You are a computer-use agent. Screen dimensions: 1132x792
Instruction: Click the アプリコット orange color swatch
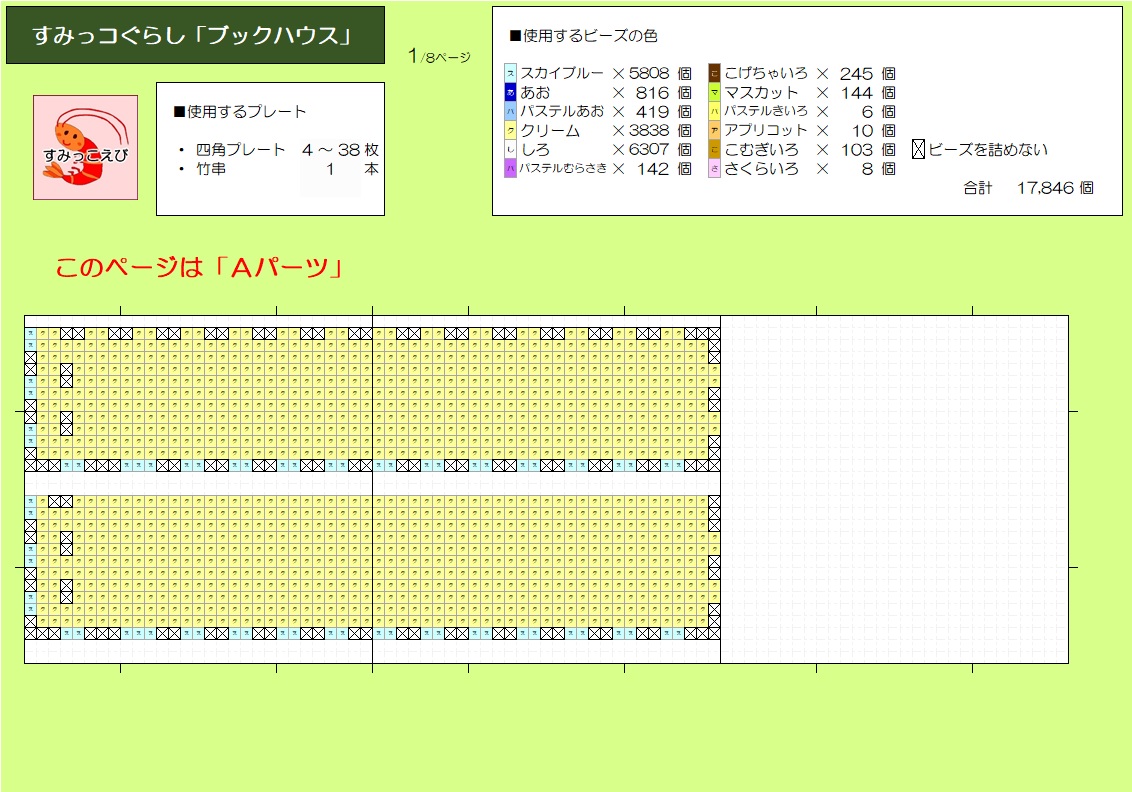[714, 131]
